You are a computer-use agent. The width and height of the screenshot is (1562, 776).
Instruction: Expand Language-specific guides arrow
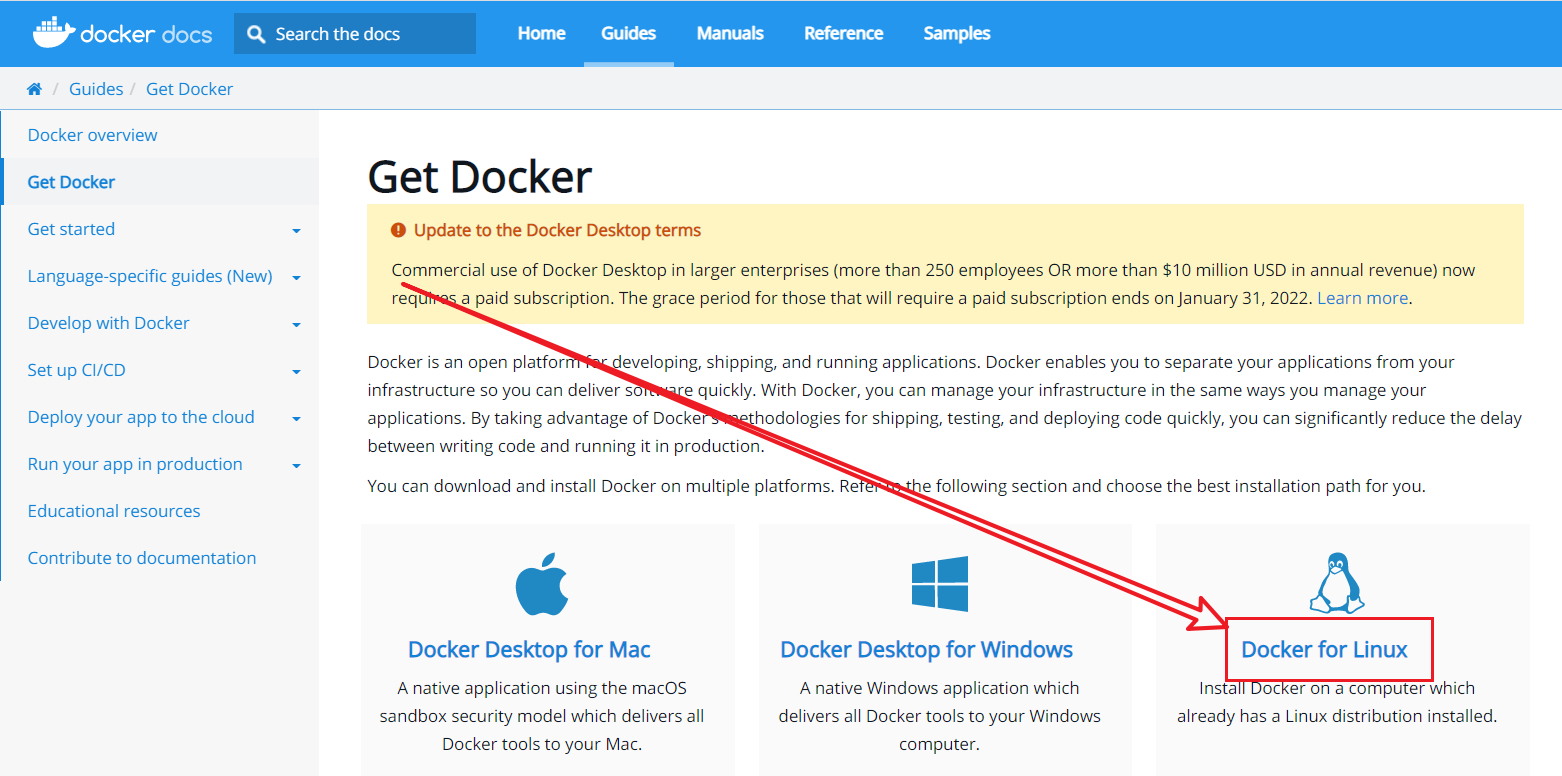tap(296, 278)
